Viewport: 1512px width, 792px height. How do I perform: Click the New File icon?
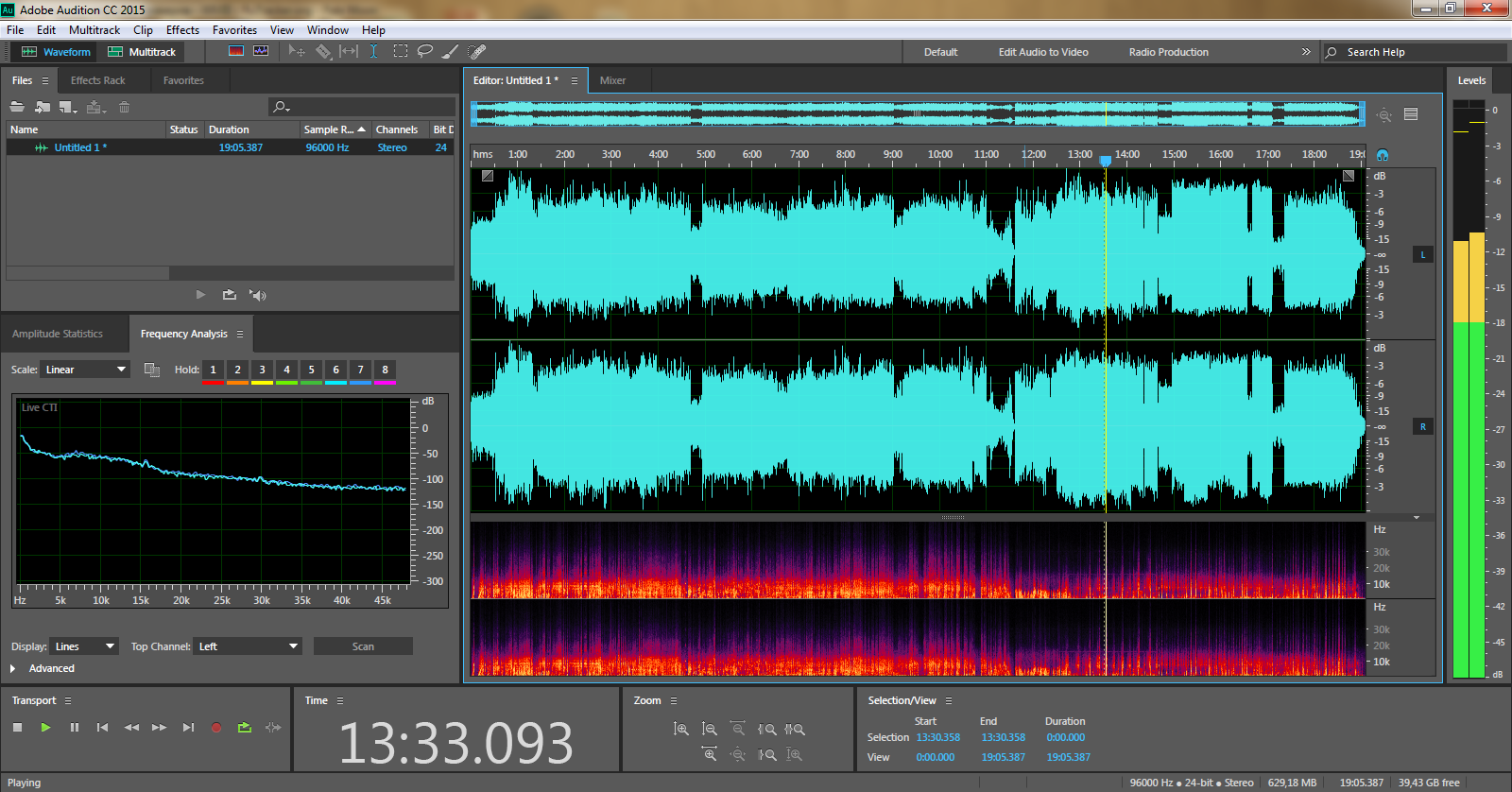(68, 107)
